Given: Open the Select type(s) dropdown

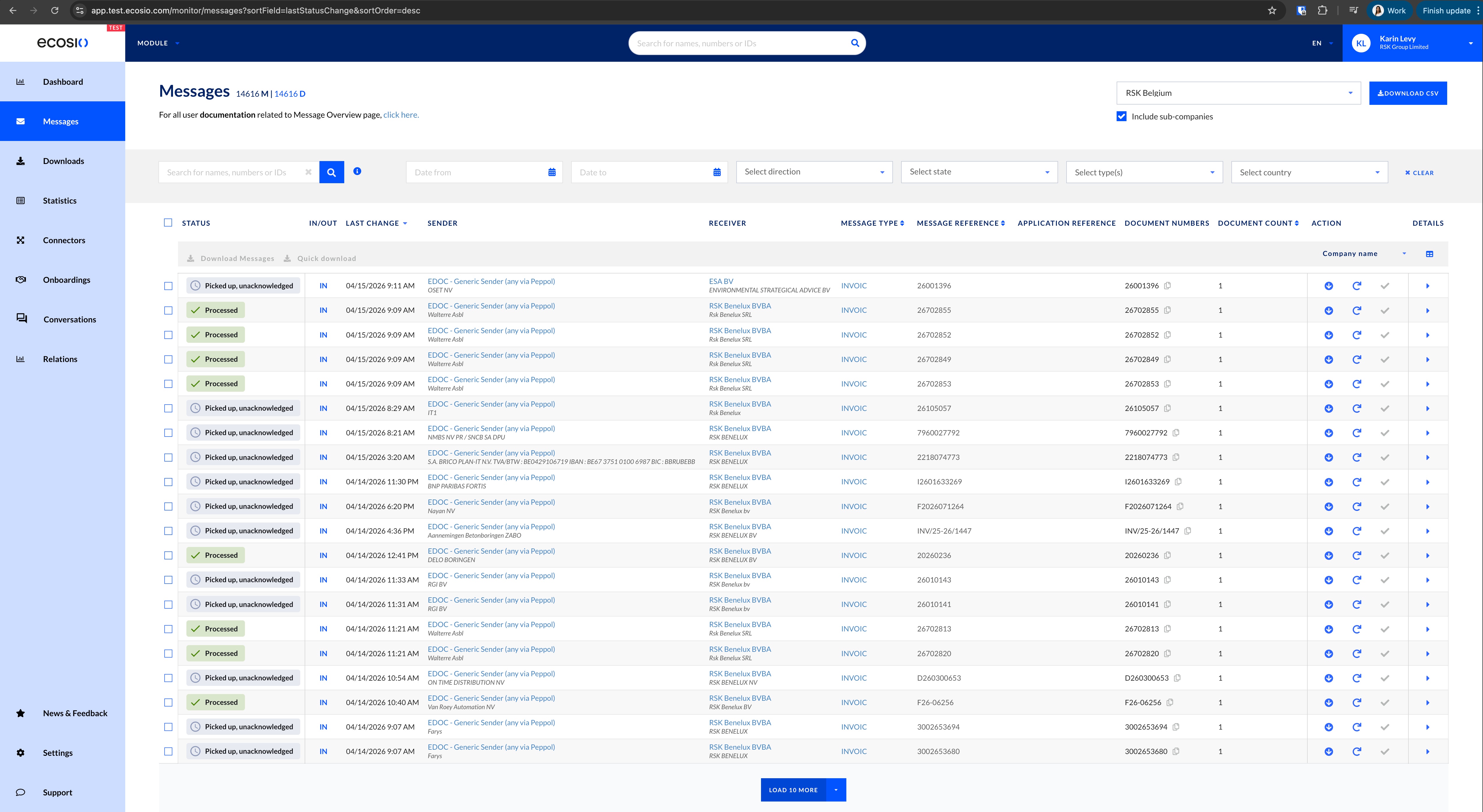Looking at the screenshot, I should [x=1145, y=172].
